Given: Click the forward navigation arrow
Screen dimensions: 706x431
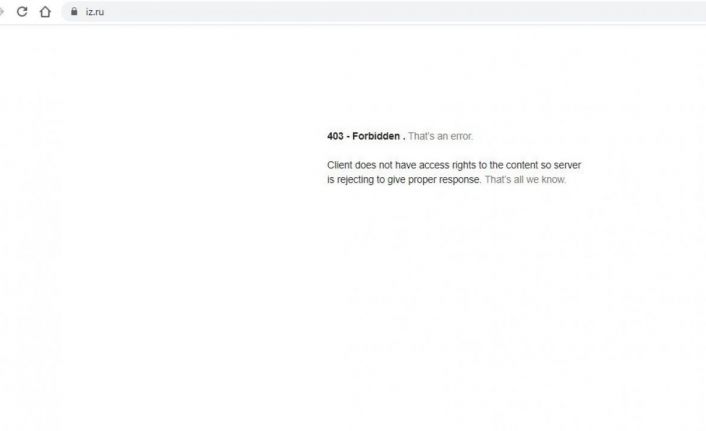Looking at the screenshot, I should point(1,12).
